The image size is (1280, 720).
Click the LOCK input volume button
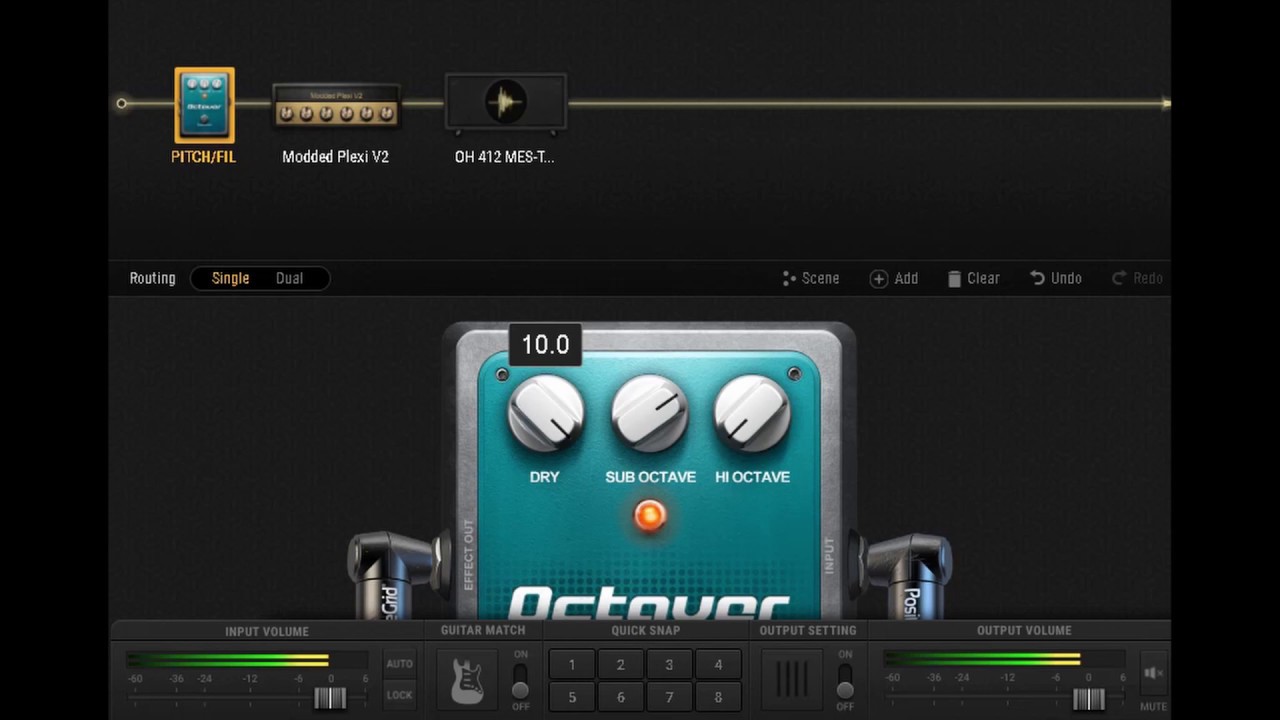point(399,695)
